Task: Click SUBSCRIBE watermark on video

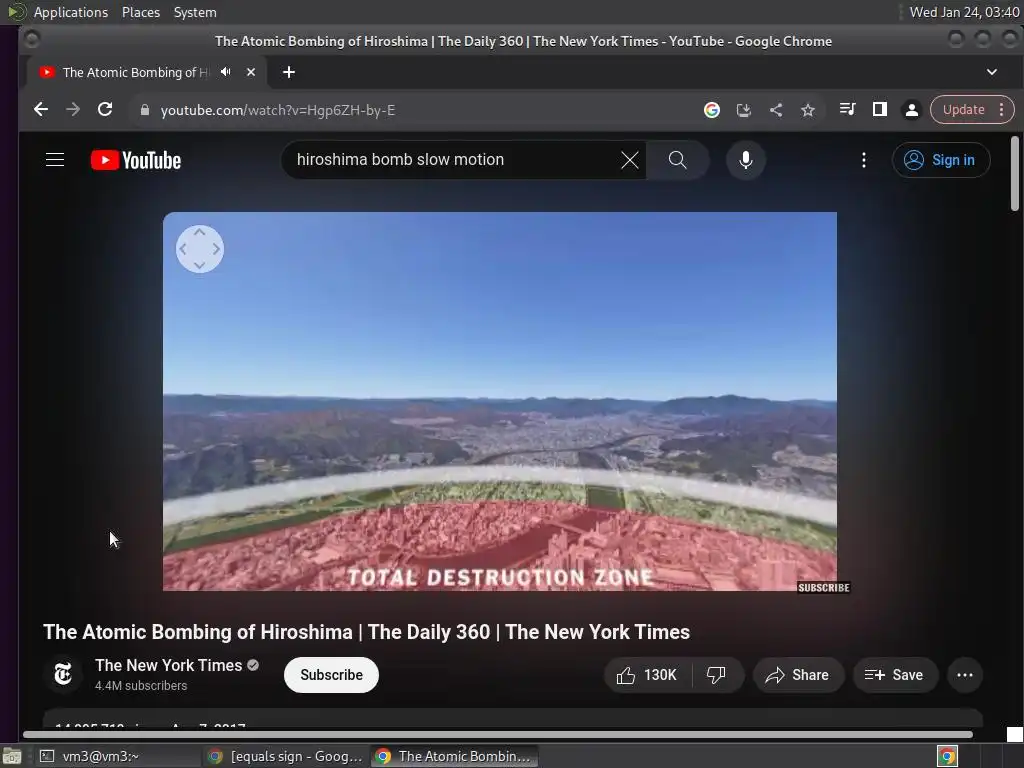Action: coord(824,588)
